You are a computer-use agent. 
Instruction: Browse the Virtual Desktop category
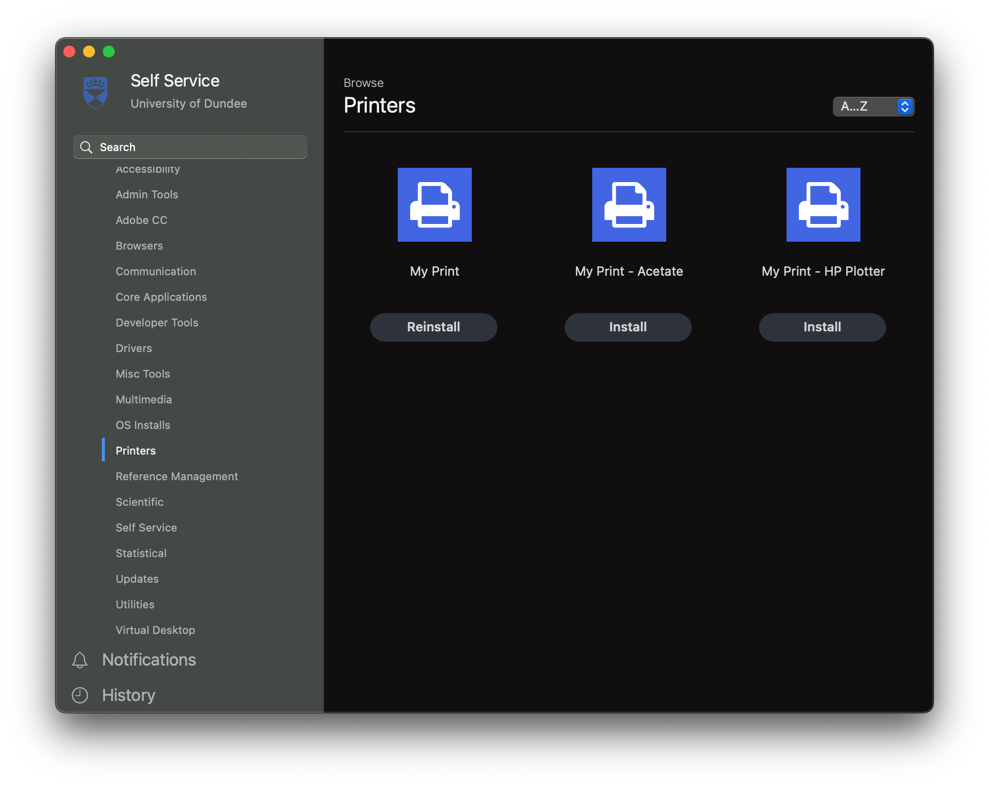tap(155, 630)
